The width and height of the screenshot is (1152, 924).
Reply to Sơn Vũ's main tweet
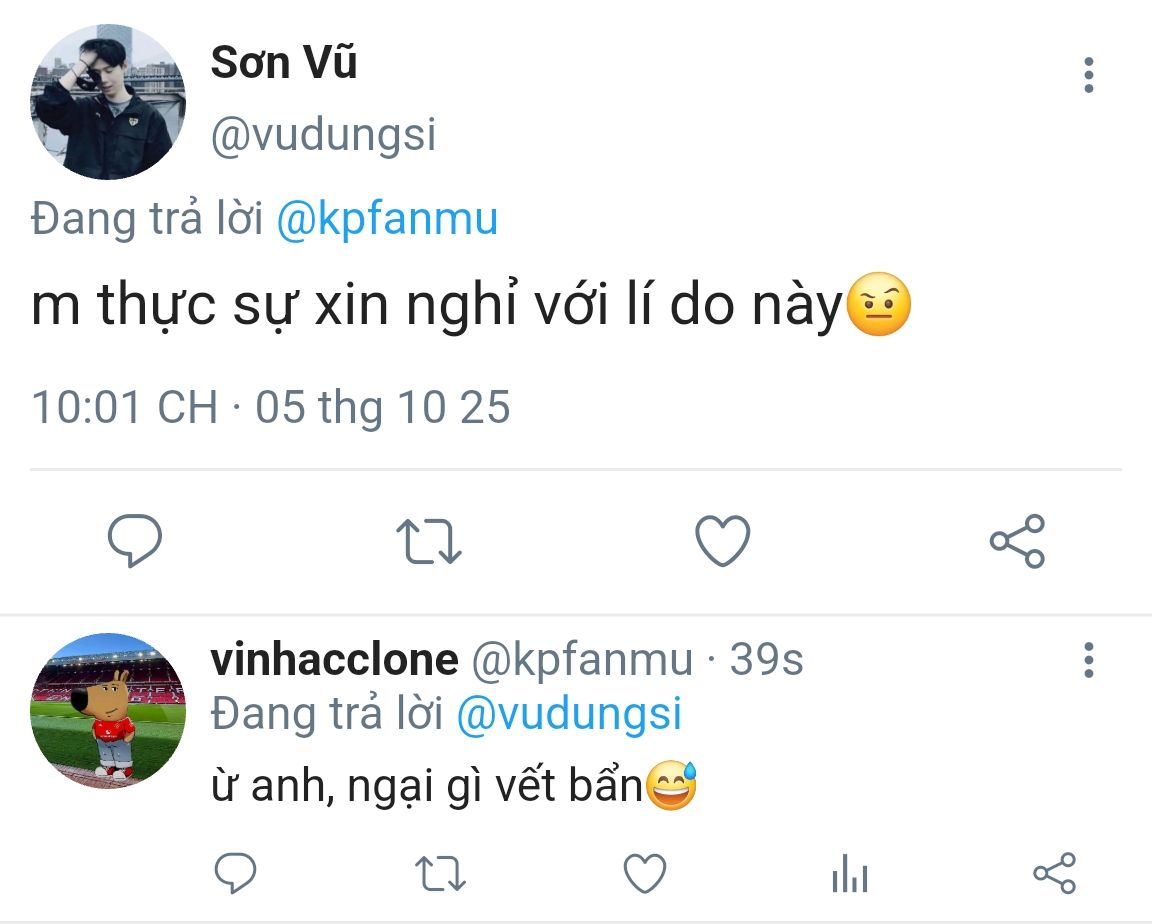click(135, 541)
